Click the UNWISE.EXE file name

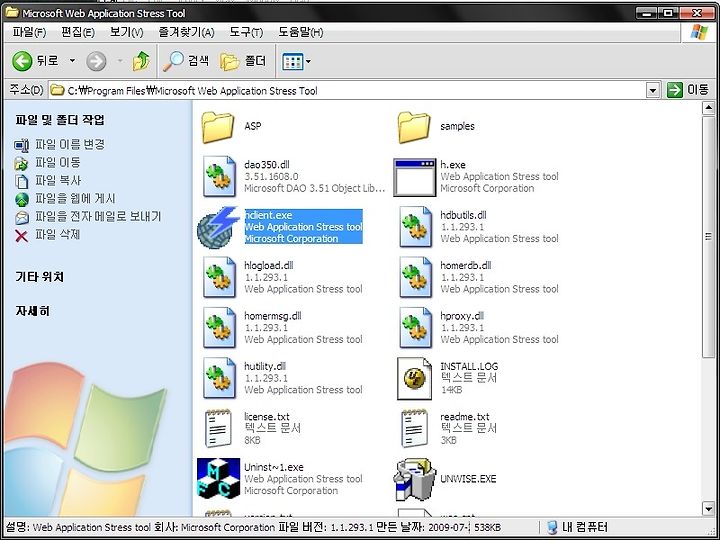pyautogui.click(x=468, y=479)
